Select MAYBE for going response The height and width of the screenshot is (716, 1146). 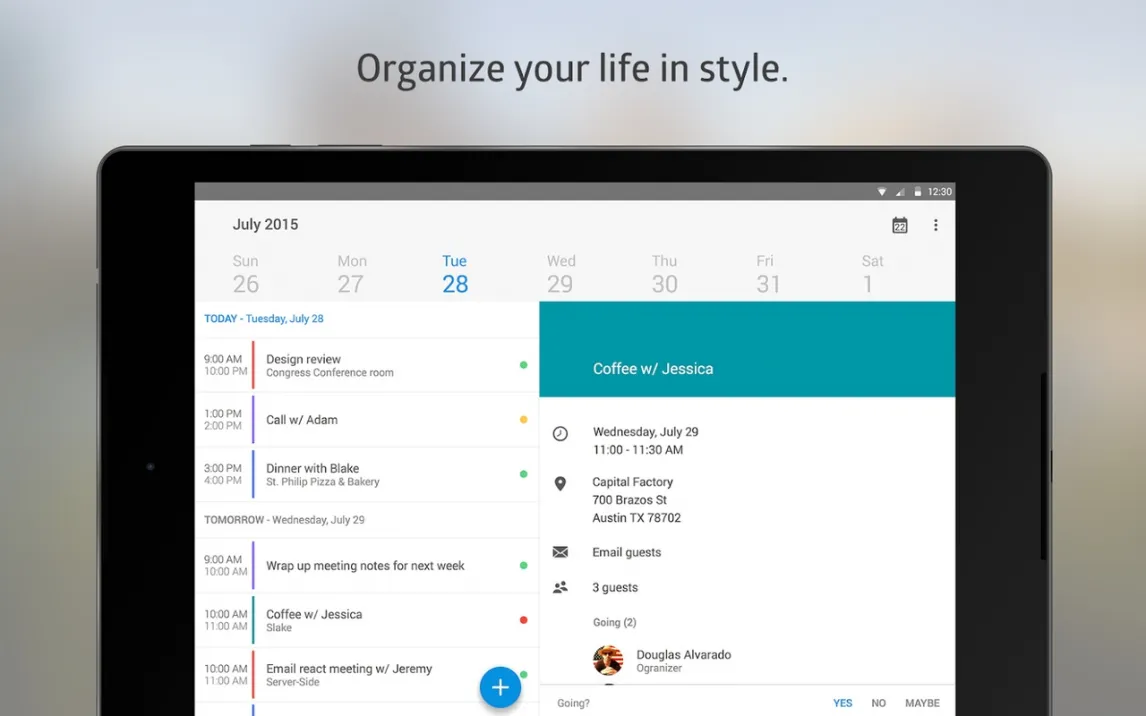pos(922,703)
